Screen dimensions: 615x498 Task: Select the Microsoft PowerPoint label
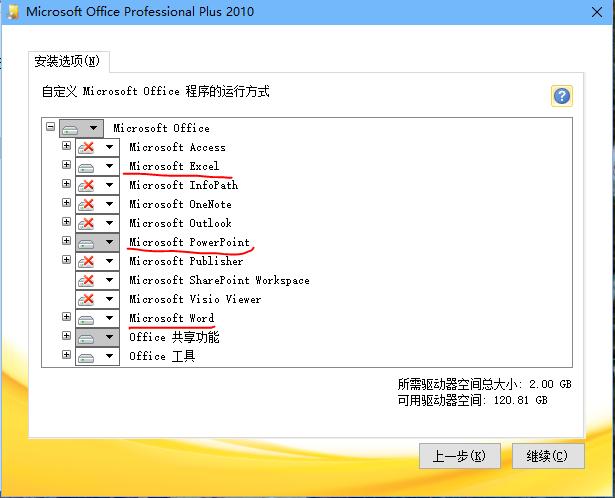189,242
